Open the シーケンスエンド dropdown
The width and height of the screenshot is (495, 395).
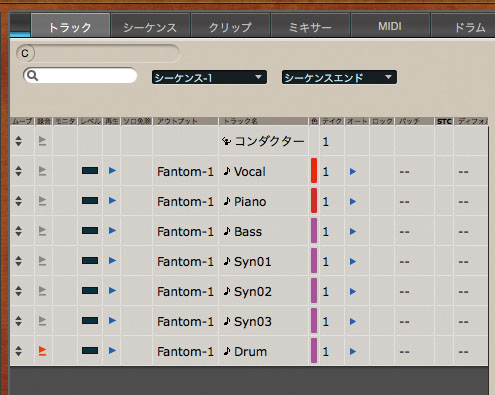[x=339, y=77]
